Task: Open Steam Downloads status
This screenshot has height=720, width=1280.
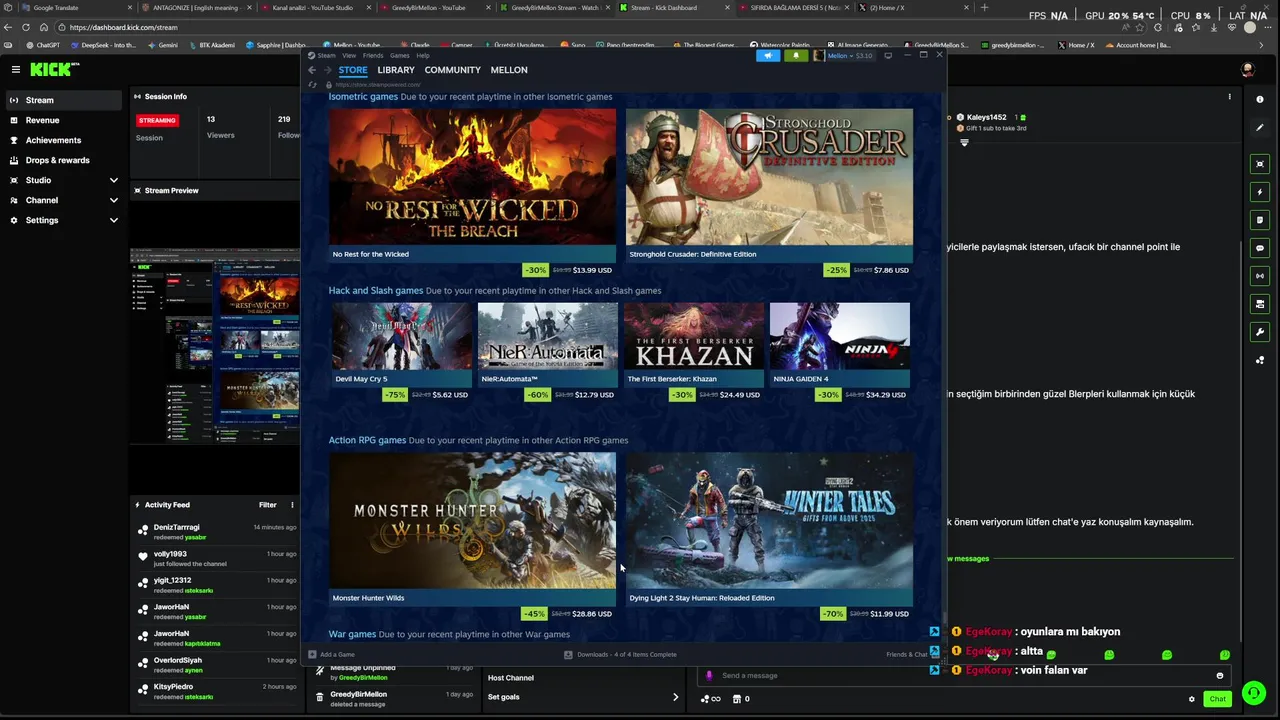Action: click(x=620, y=655)
